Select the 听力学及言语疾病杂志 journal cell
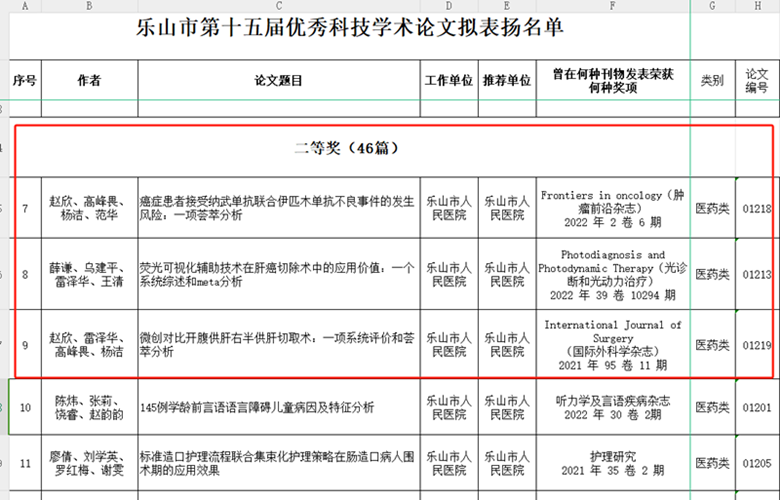Screen dimensions: 780x500 coord(613,407)
